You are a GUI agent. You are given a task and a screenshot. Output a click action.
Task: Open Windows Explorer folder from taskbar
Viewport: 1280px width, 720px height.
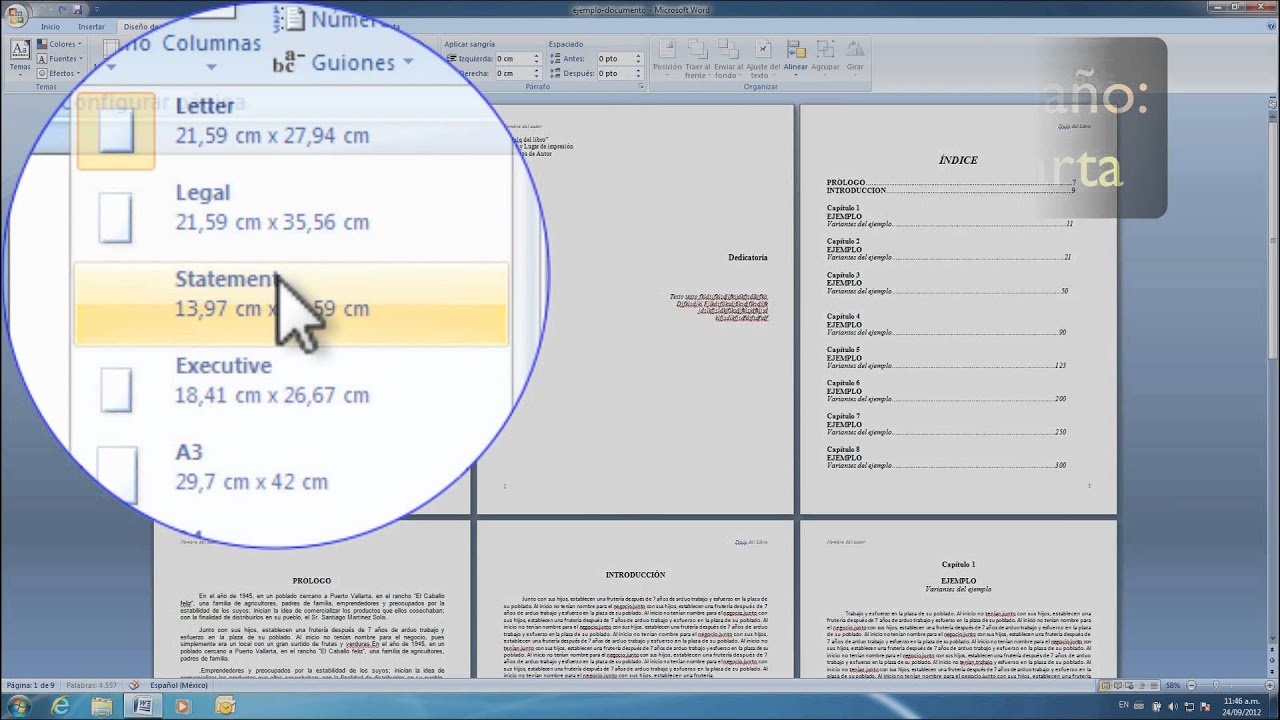(102, 706)
